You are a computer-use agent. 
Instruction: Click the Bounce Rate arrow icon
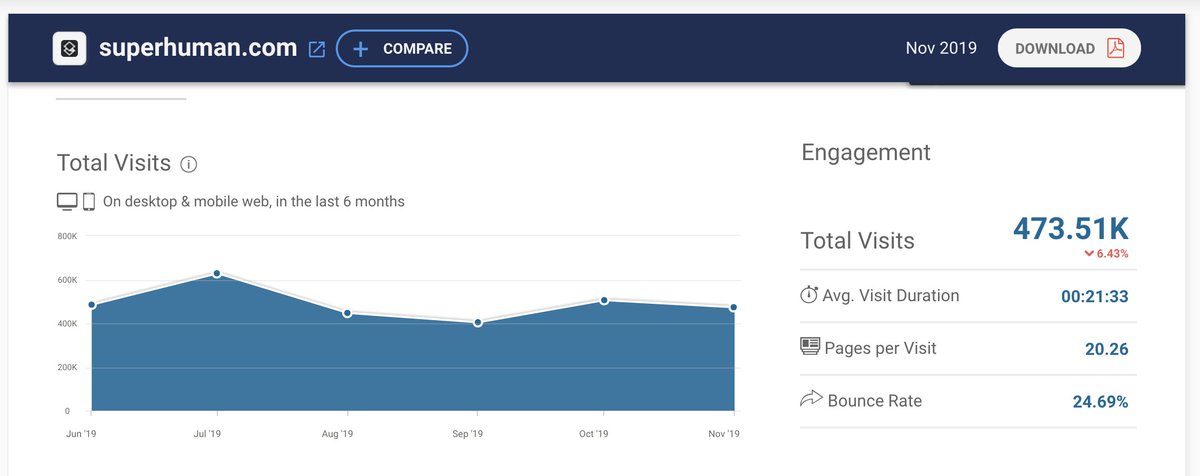point(811,400)
